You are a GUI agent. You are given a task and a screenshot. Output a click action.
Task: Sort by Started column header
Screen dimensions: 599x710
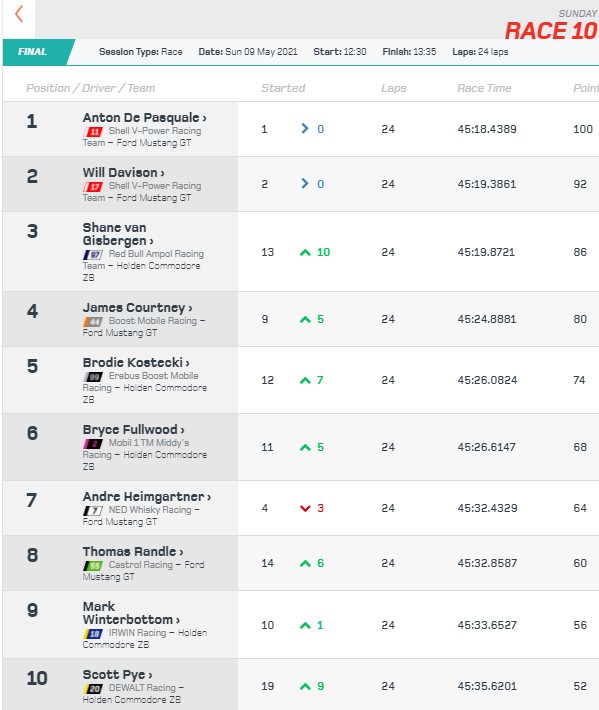(x=283, y=88)
